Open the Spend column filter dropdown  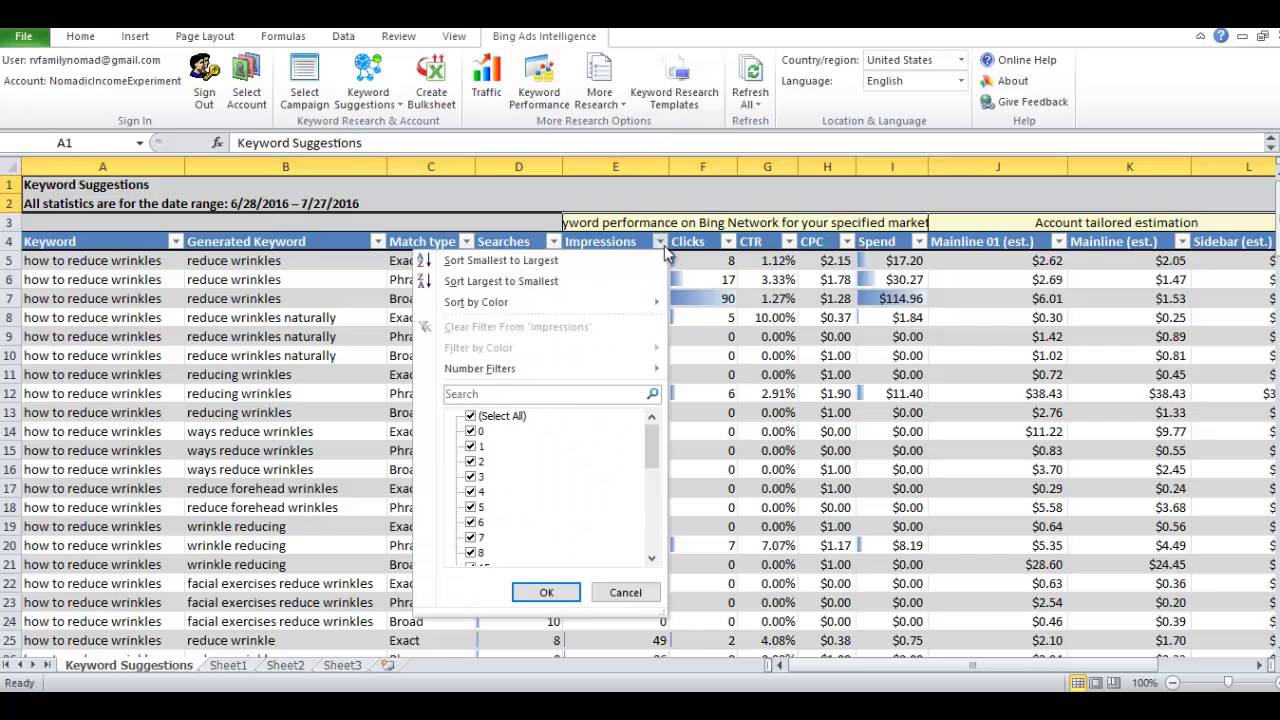(x=919, y=241)
